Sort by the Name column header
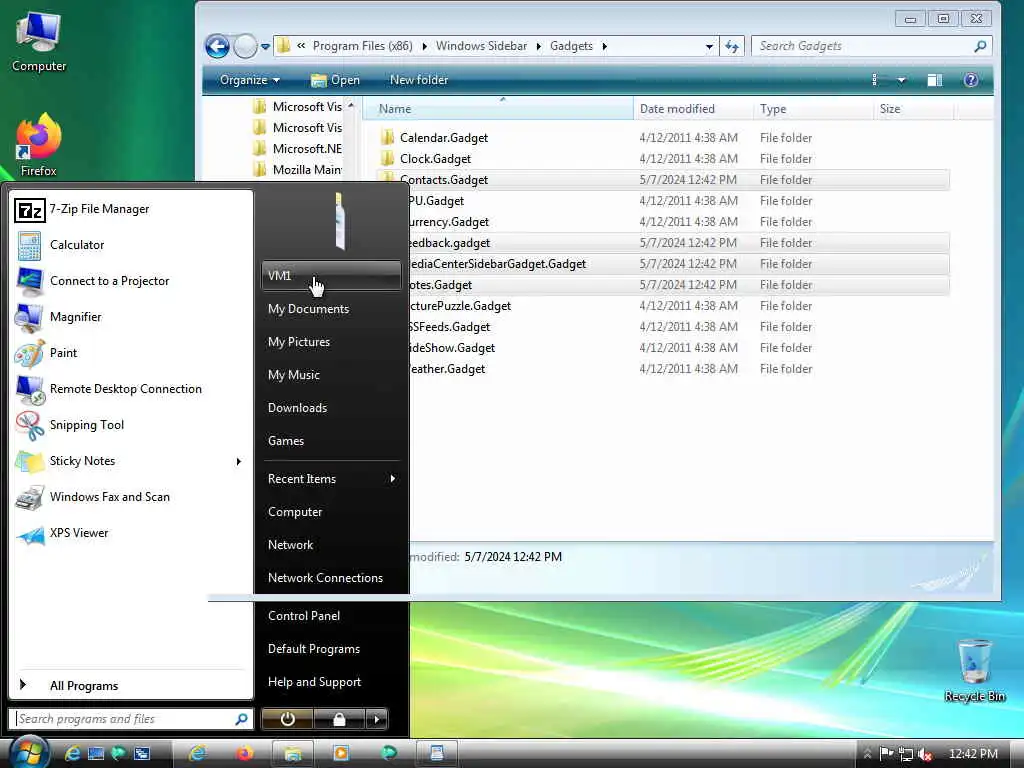The height and width of the screenshot is (768, 1024). [498, 109]
